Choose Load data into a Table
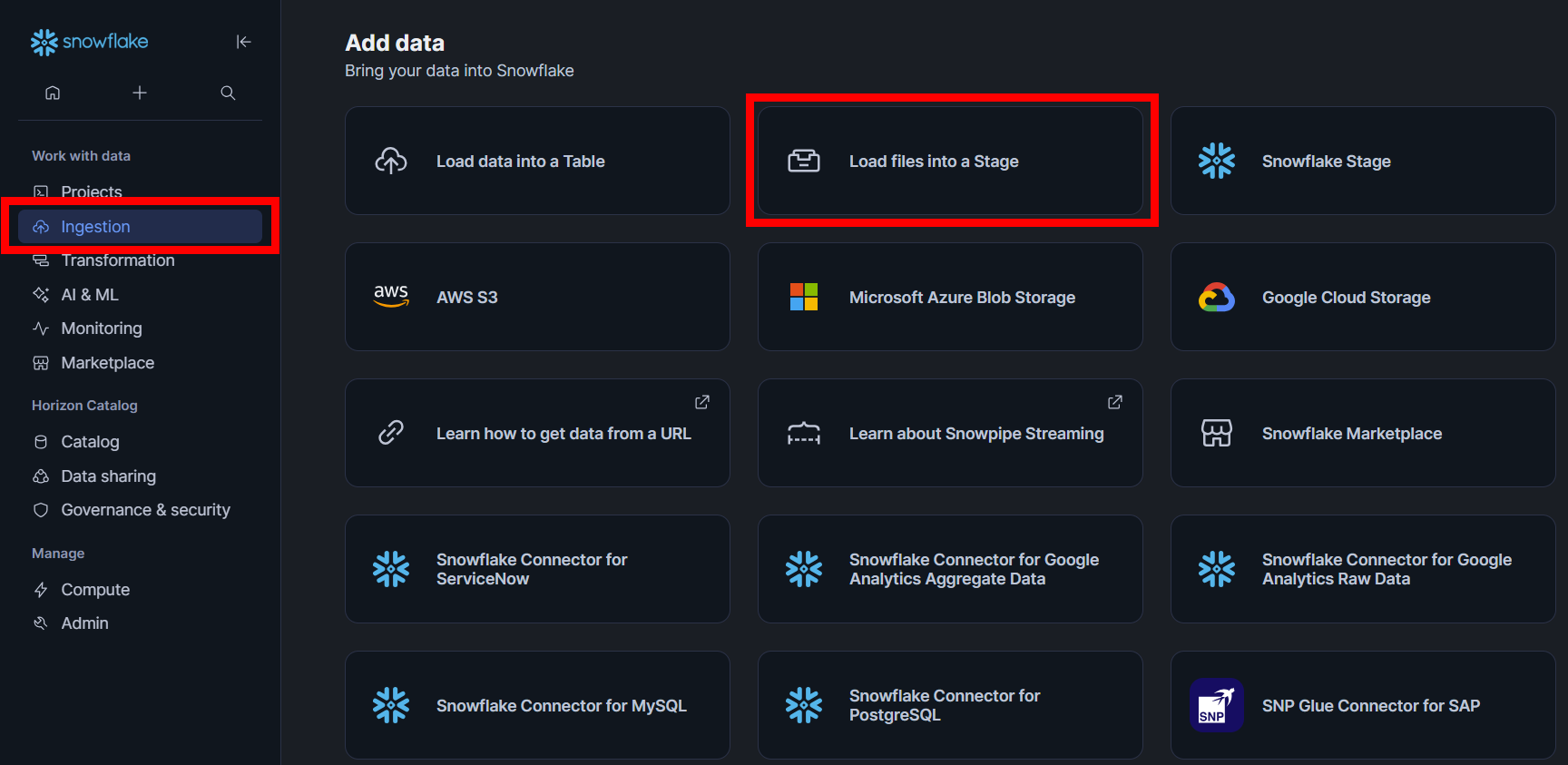The image size is (1568, 765). coord(537,162)
